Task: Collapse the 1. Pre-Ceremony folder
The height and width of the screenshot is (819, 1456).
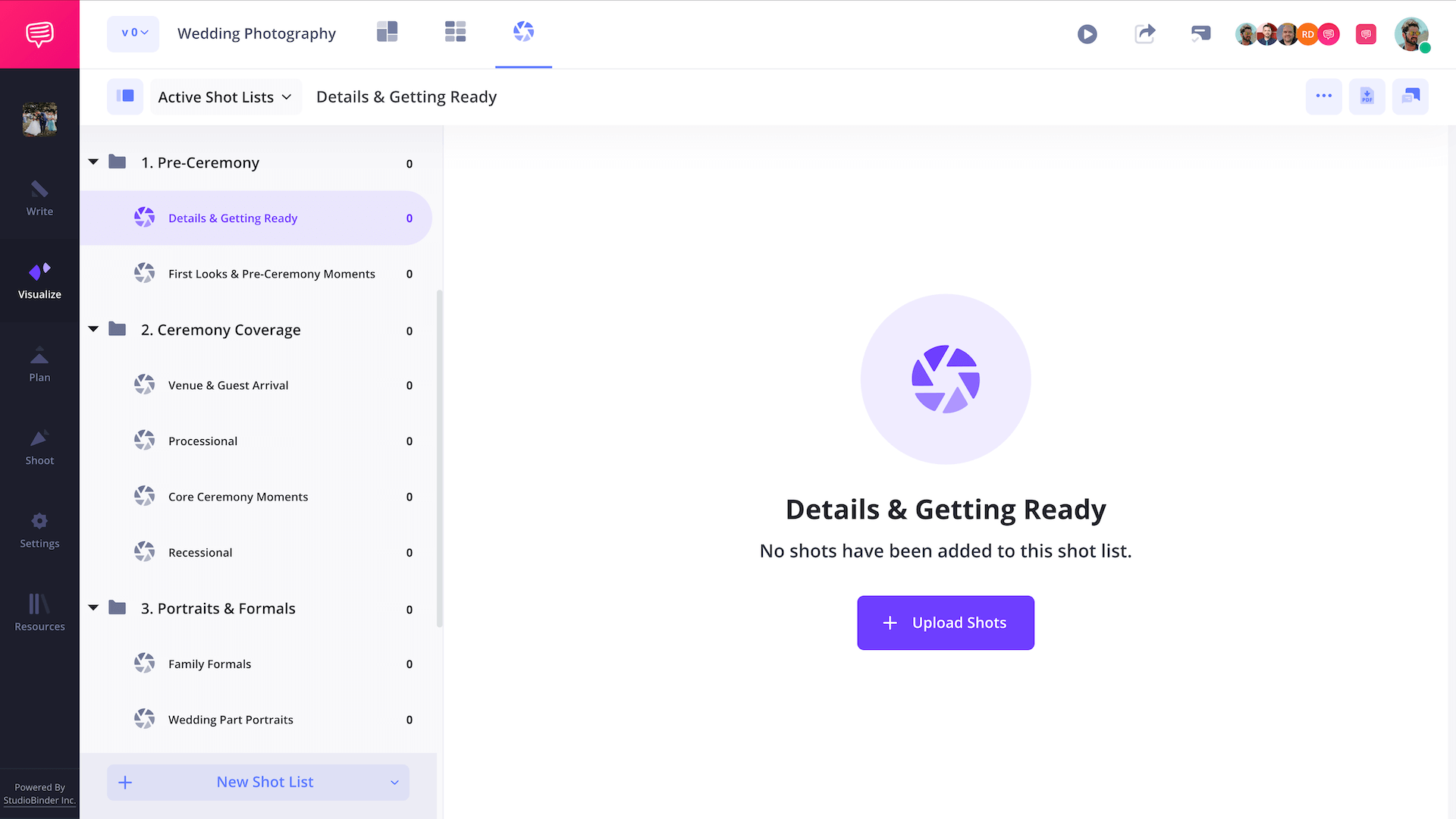Action: click(93, 162)
